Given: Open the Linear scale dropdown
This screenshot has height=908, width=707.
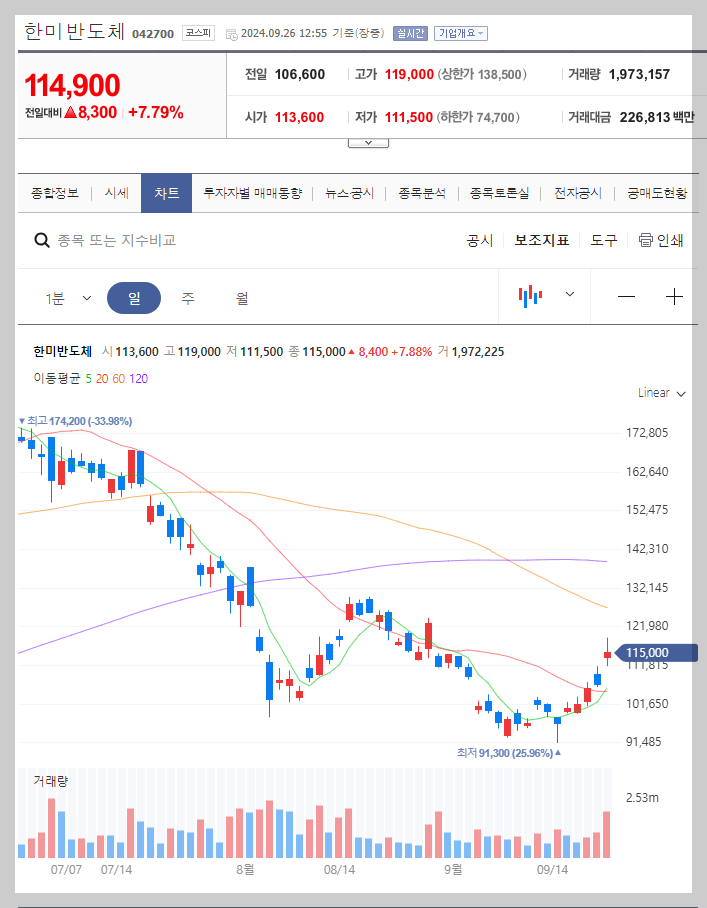Looking at the screenshot, I should pos(659,393).
